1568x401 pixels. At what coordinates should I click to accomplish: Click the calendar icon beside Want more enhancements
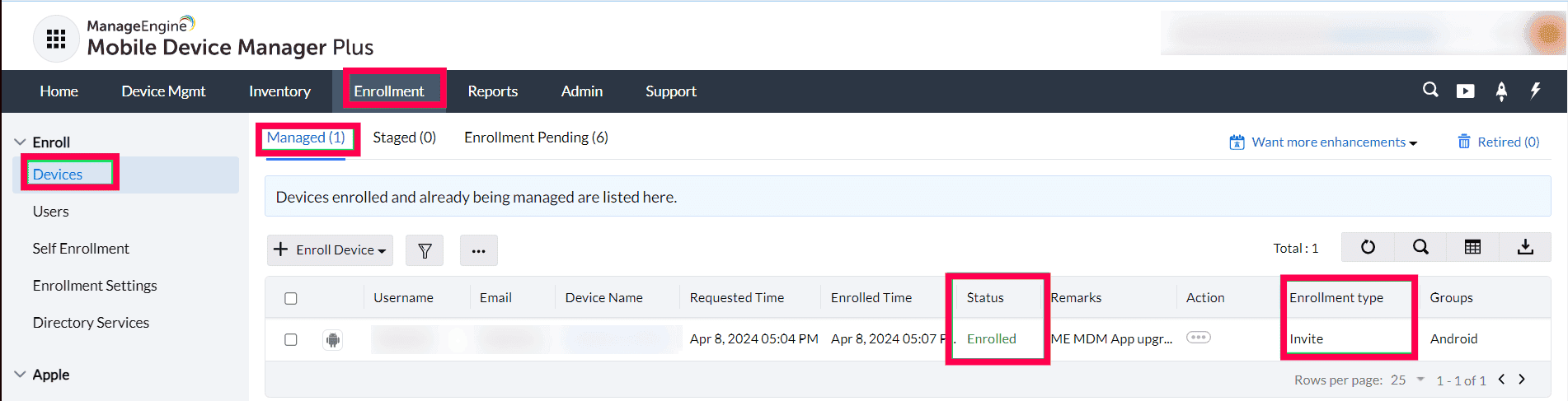coord(1237,142)
